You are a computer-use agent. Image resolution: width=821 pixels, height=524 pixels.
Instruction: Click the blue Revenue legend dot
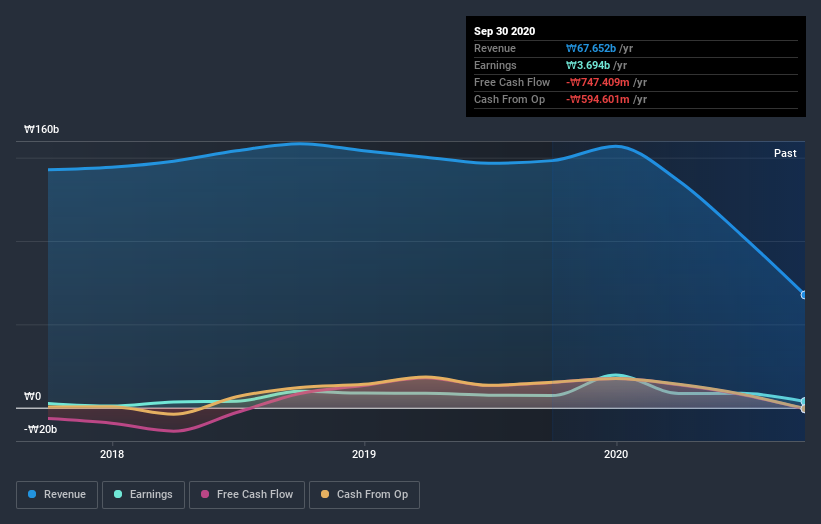coord(32,494)
